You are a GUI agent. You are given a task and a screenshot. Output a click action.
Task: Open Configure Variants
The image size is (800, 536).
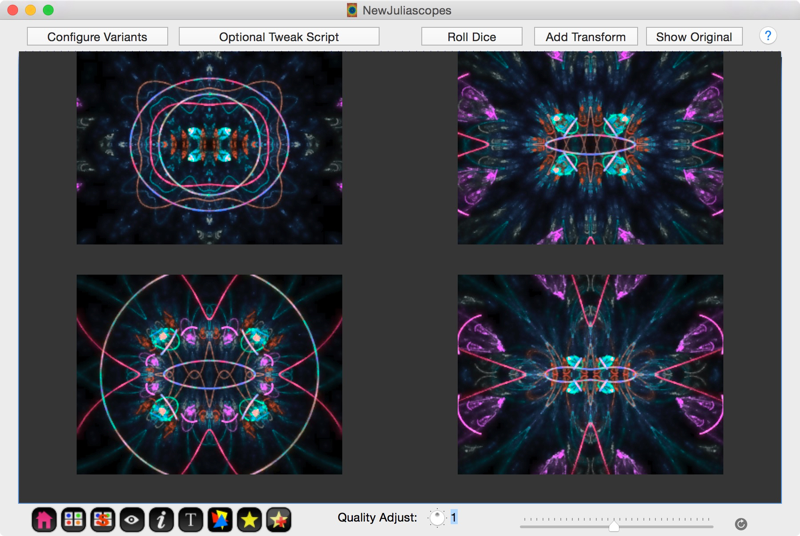point(97,37)
